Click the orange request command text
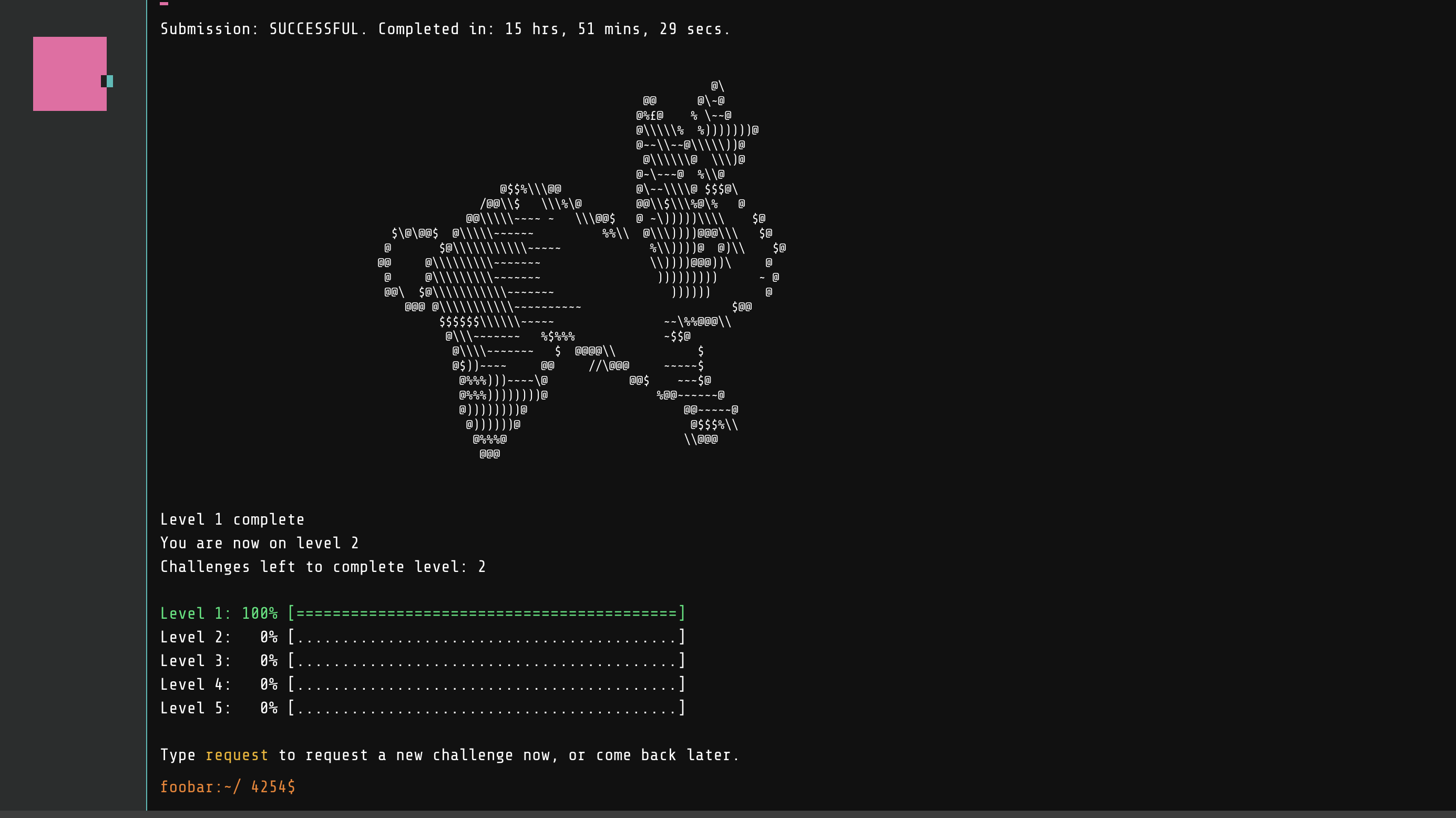The width and height of the screenshot is (1456, 818). tap(238, 755)
